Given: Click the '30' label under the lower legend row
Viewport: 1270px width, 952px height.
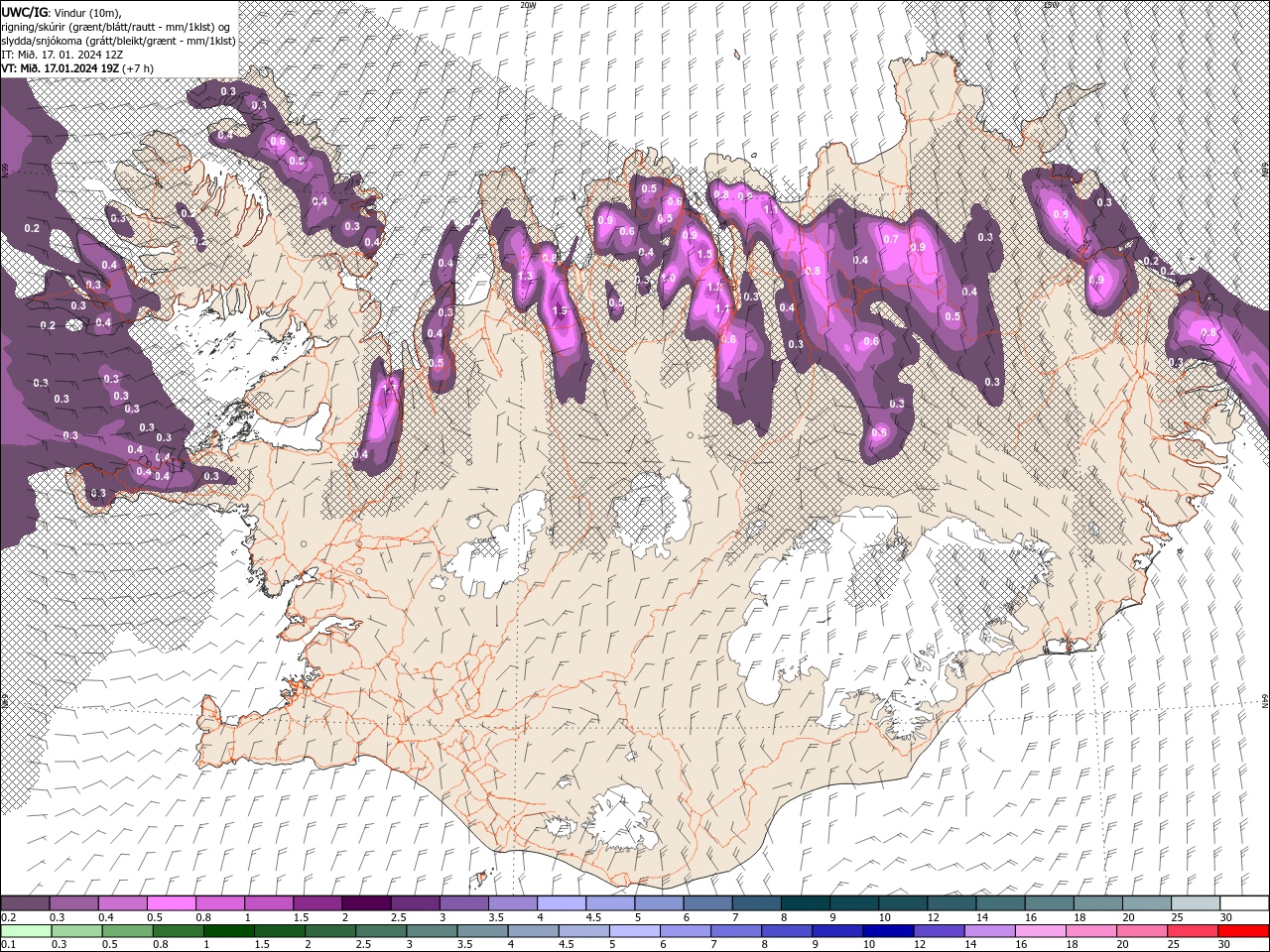Looking at the screenshot, I should coord(1225,945).
